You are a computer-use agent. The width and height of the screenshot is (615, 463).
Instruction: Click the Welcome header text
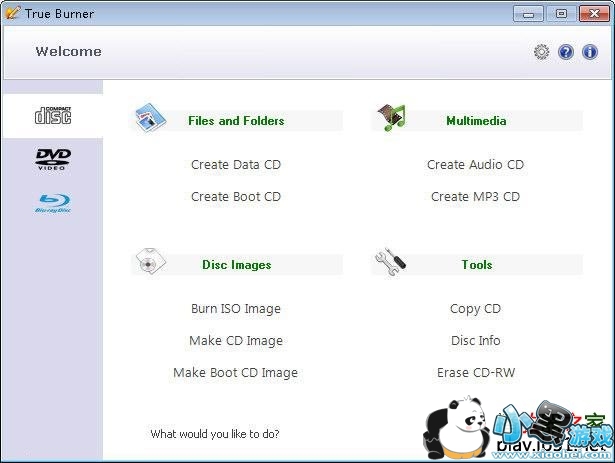click(69, 51)
